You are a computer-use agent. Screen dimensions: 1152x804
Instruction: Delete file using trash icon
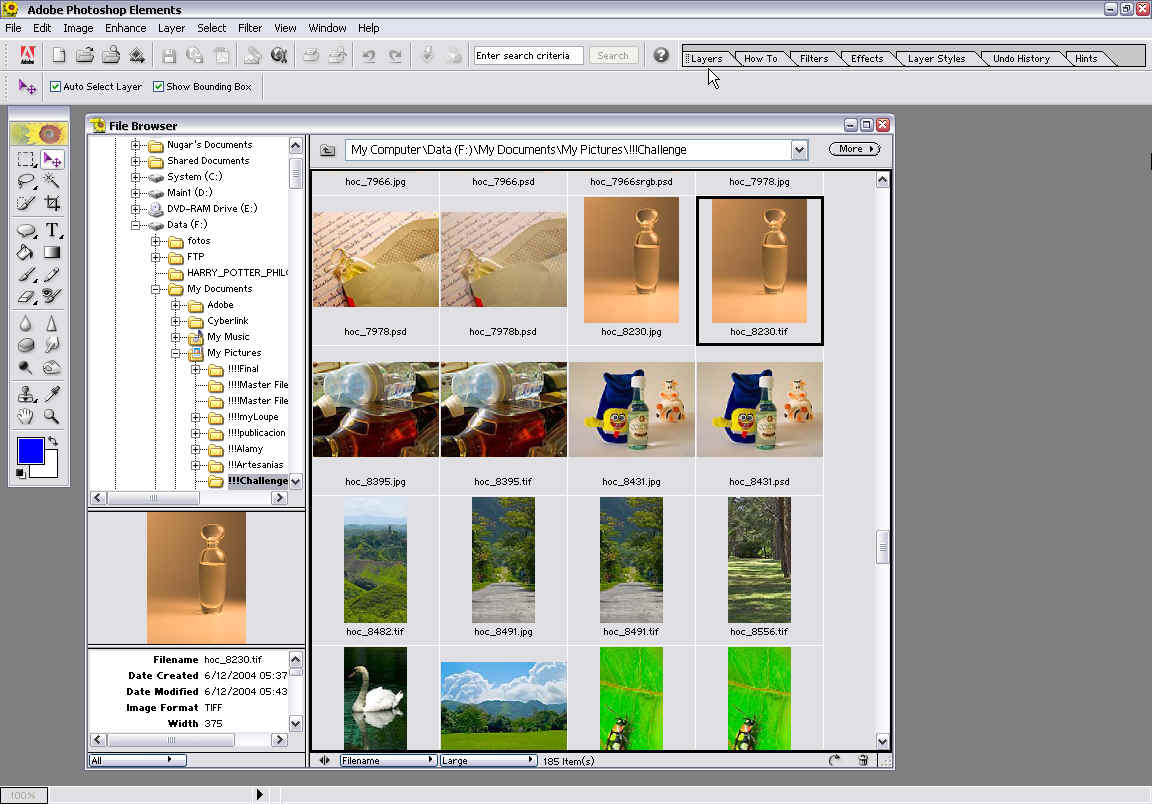(863, 761)
